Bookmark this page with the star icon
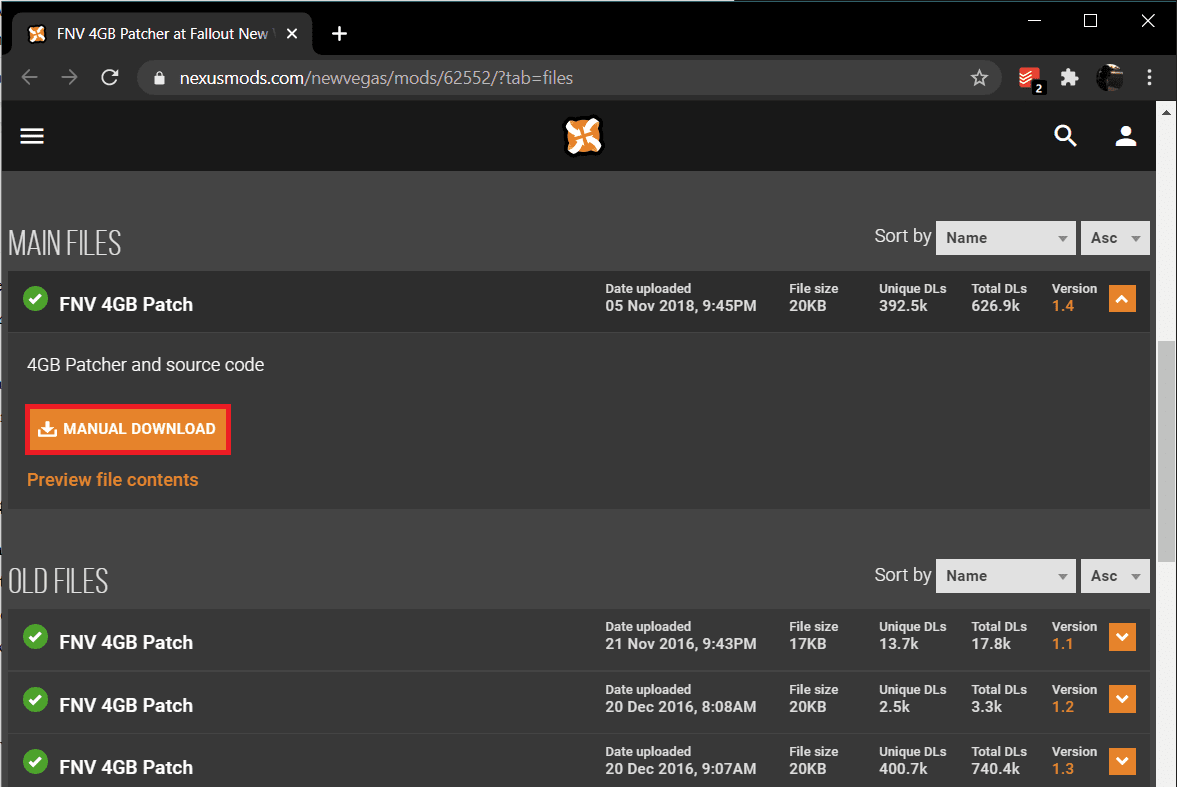Image resolution: width=1177 pixels, height=787 pixels. (979, 78)
